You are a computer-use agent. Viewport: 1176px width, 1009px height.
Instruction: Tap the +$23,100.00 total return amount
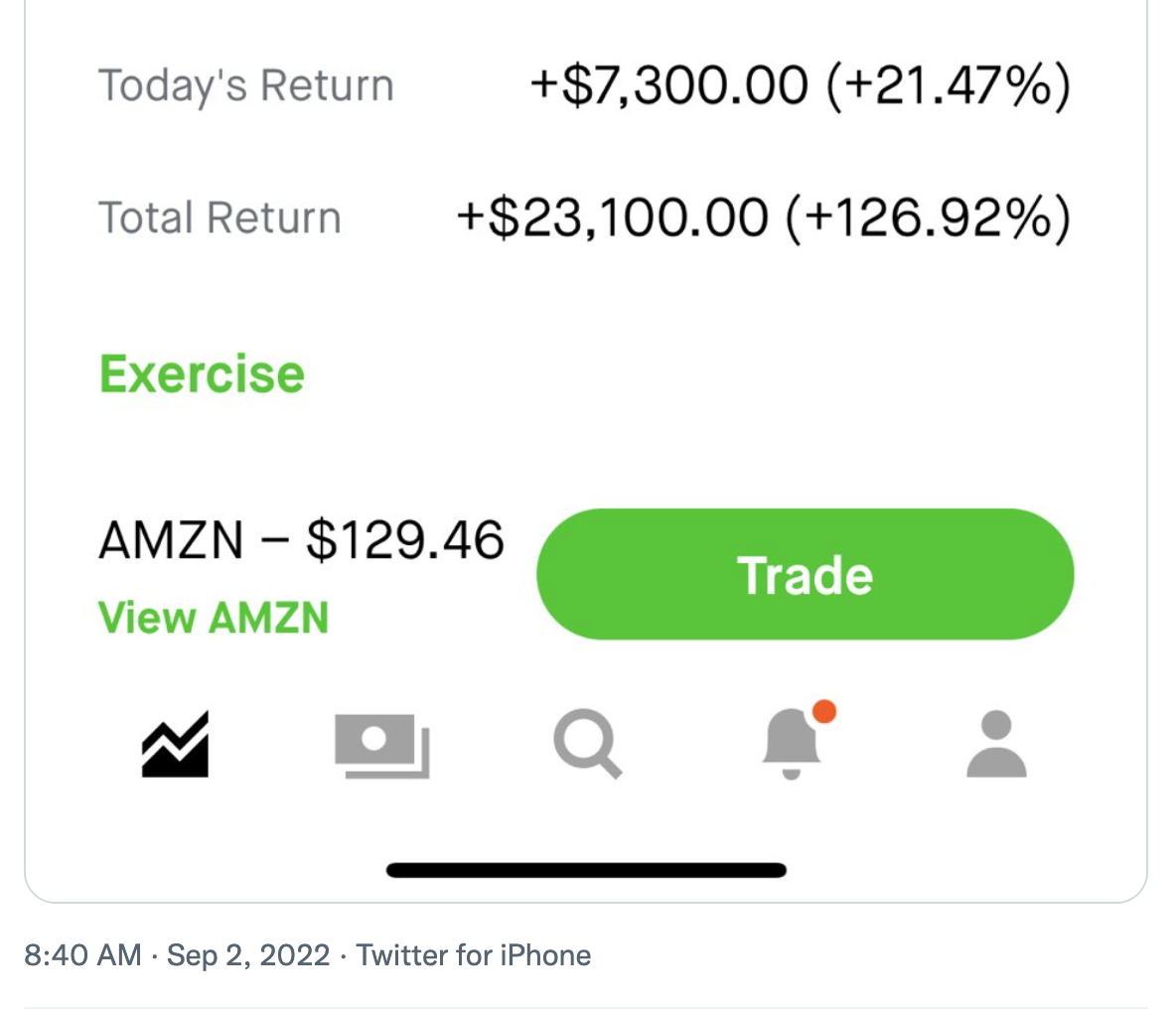click(x=612, y=217)
